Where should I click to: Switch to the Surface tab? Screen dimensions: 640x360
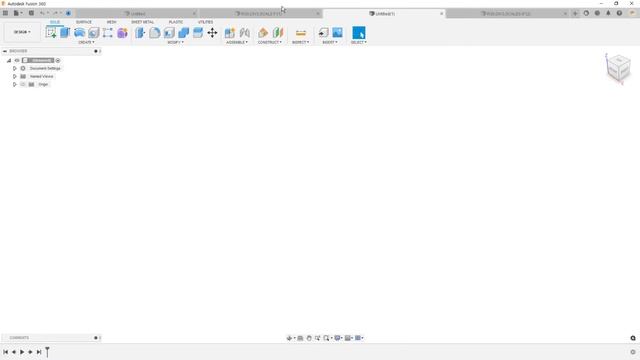click(x=84, y=22)
